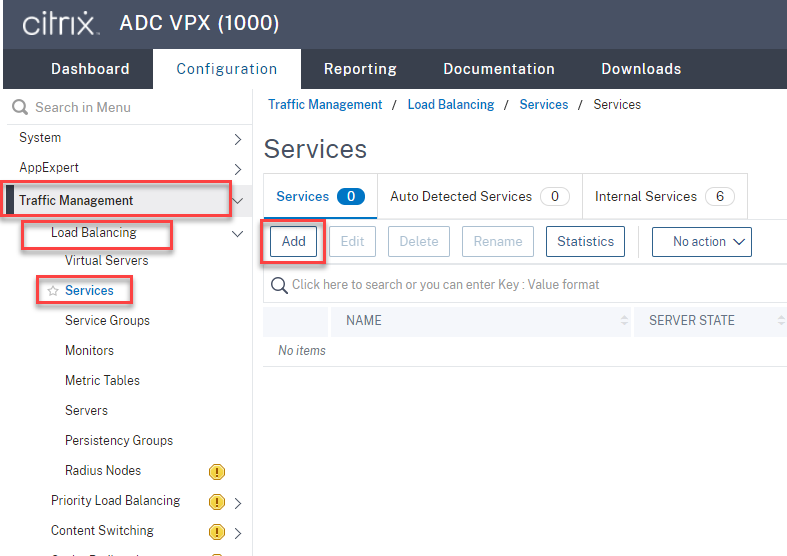Expand the AppExpert menu section

(x=238, y=168)
